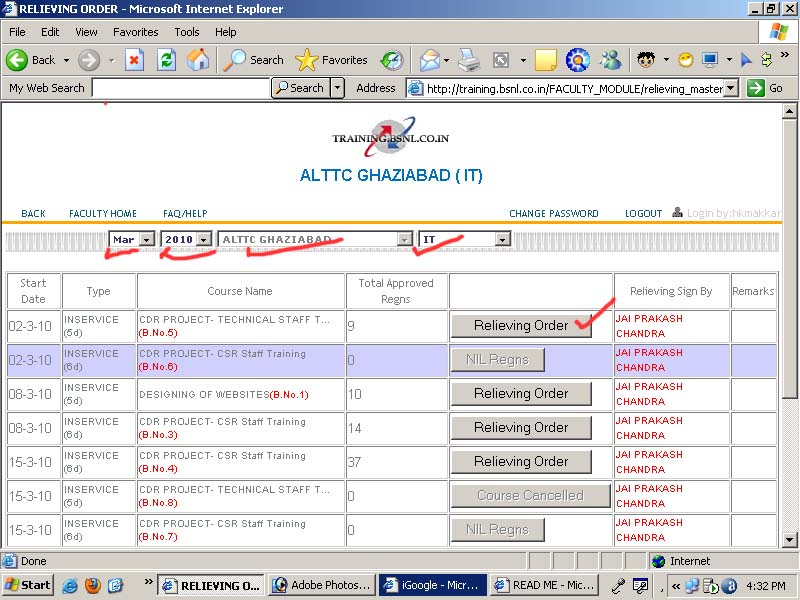Click the Course Cancelled button for B.No.8

click(x=531, y=495)
